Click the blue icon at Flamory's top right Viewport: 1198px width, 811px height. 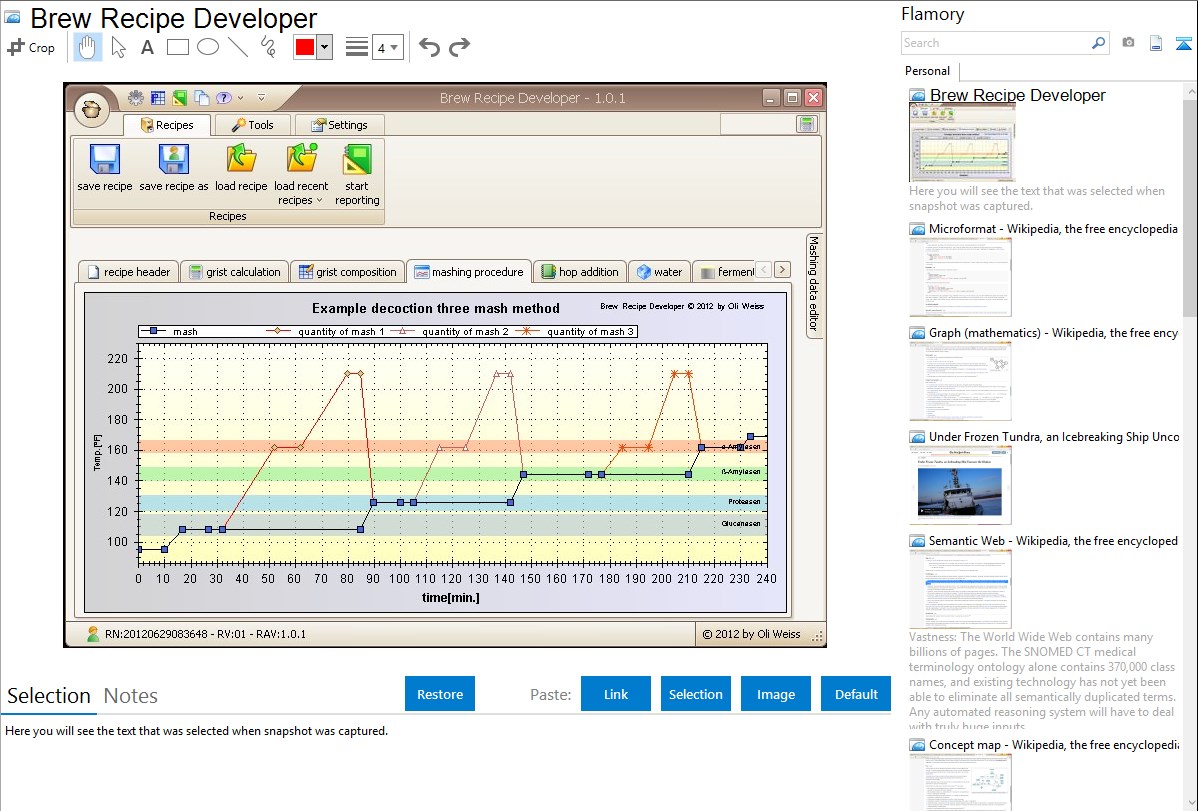tap(1183, 43)
